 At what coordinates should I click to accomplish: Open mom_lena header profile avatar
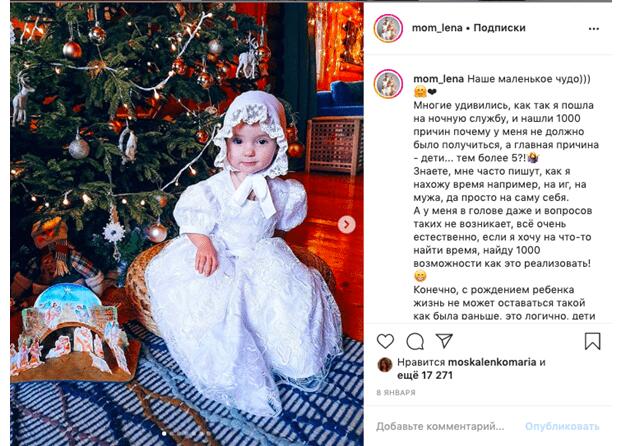click(388, 28)
